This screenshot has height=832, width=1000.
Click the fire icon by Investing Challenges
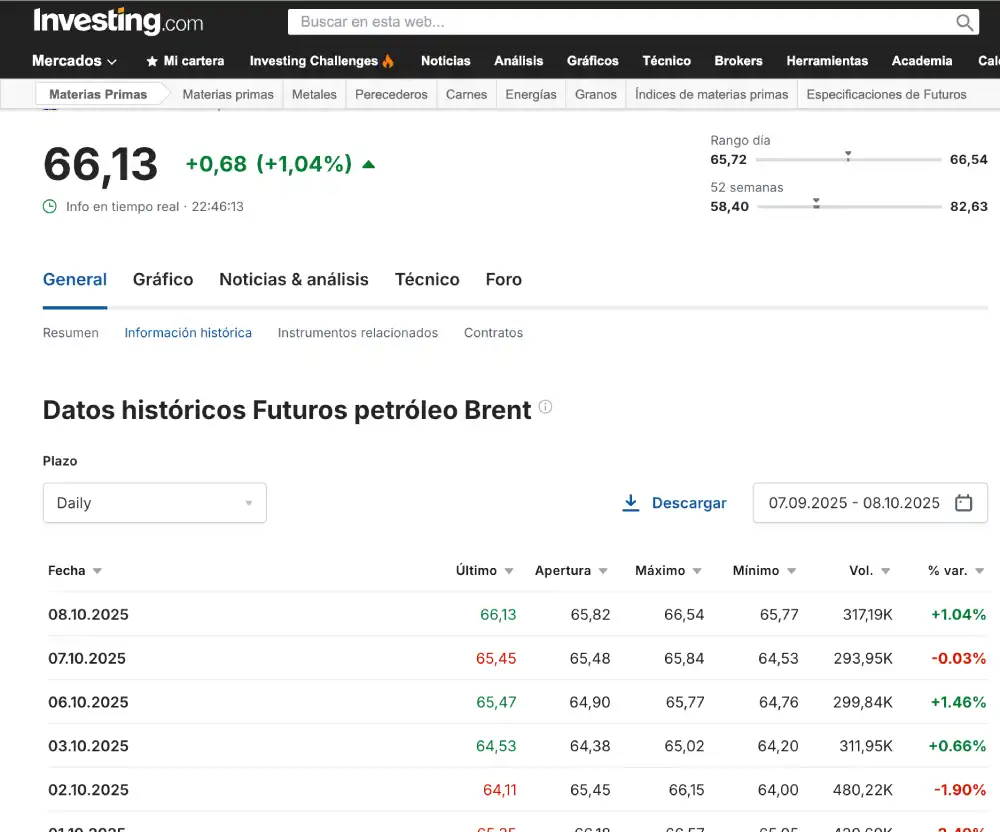[x=388, y=61]
